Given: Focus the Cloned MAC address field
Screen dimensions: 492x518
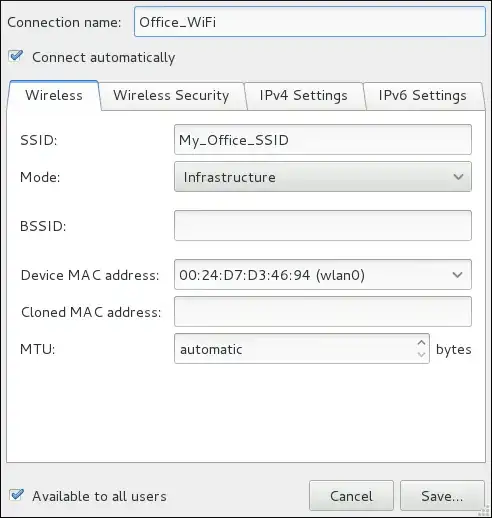Looking at the screenshot, I should (x=323, y=312).
